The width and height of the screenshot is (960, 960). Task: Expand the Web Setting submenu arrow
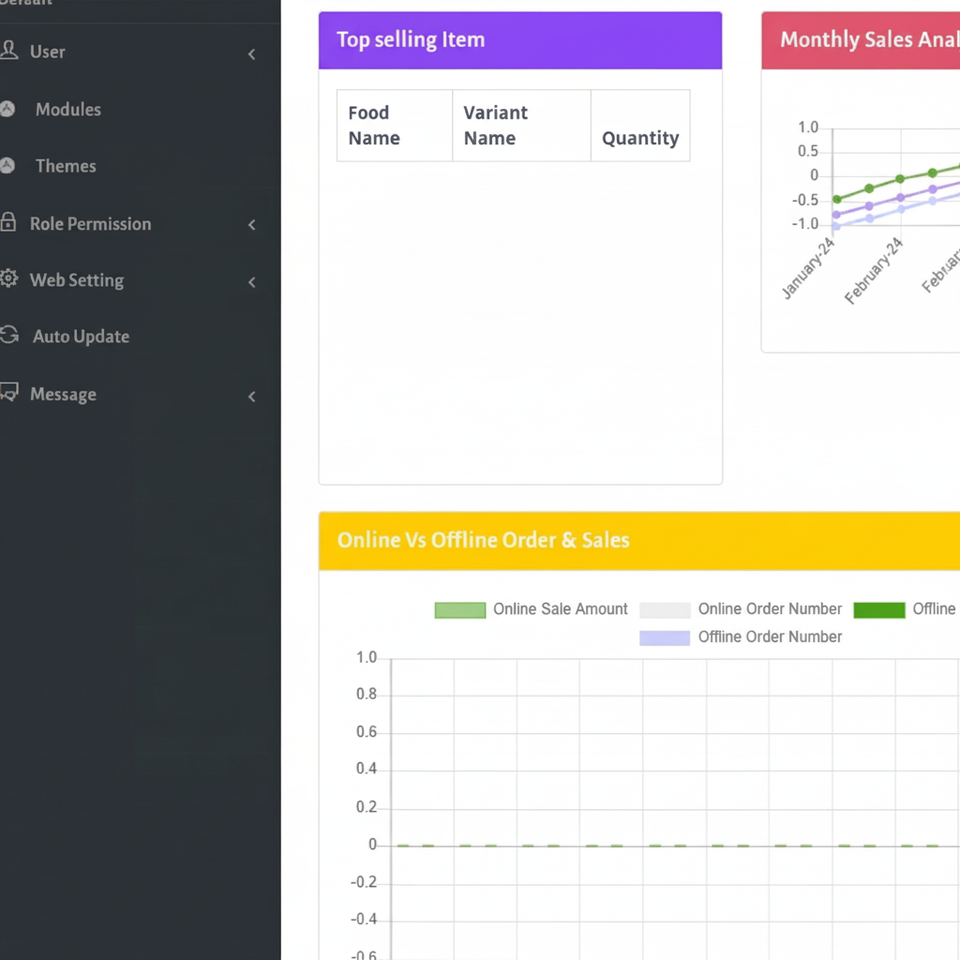pyautogui.click(x=252, y=282)
